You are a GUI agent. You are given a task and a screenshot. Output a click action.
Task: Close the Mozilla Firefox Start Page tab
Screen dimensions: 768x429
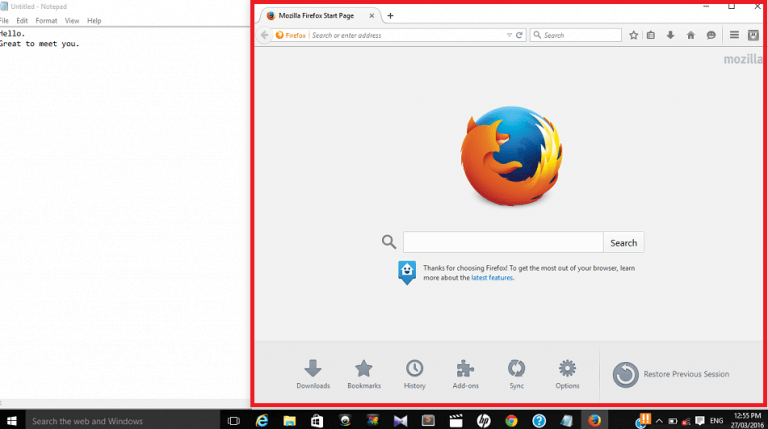pos(372,16)
